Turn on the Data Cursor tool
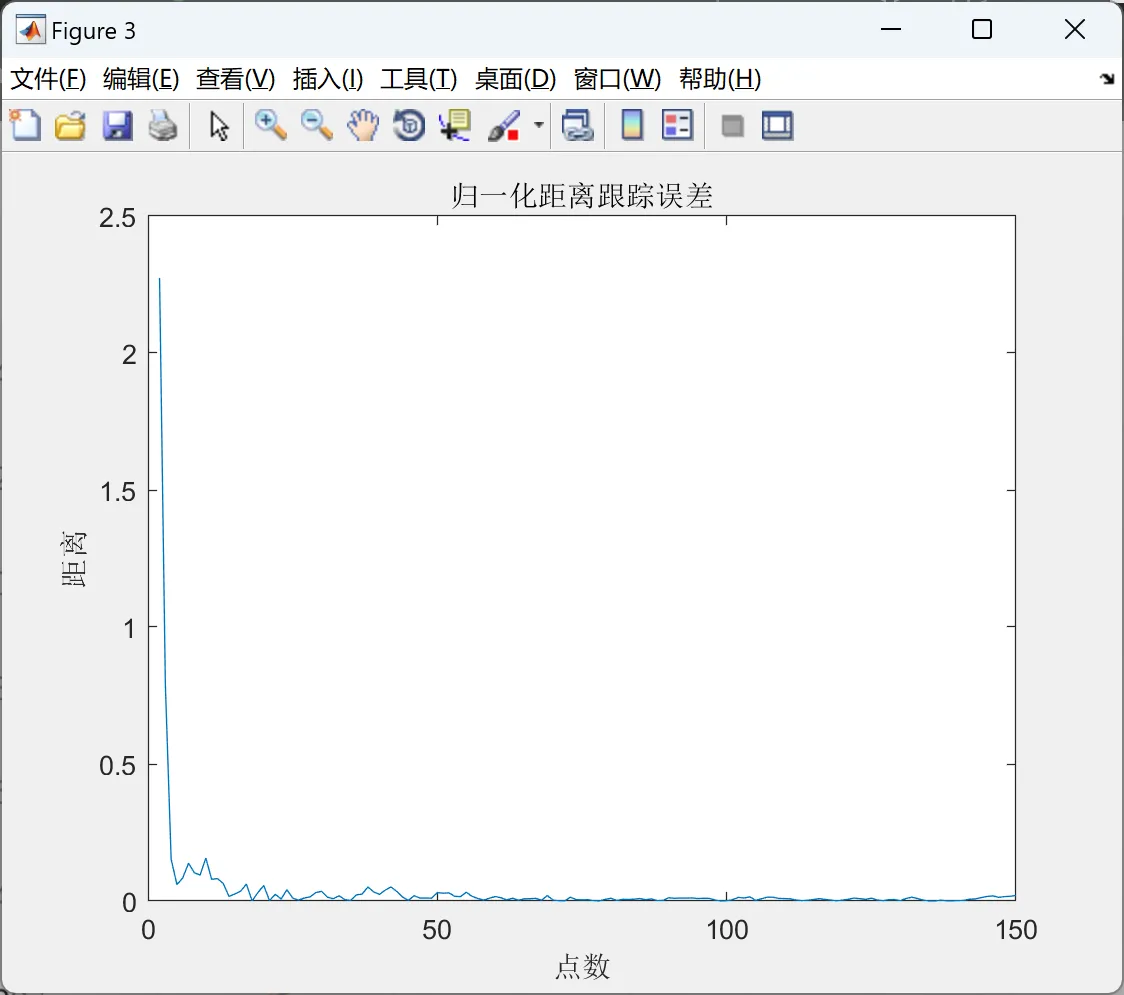The image size is (1124, 995). tap(455, 125)
